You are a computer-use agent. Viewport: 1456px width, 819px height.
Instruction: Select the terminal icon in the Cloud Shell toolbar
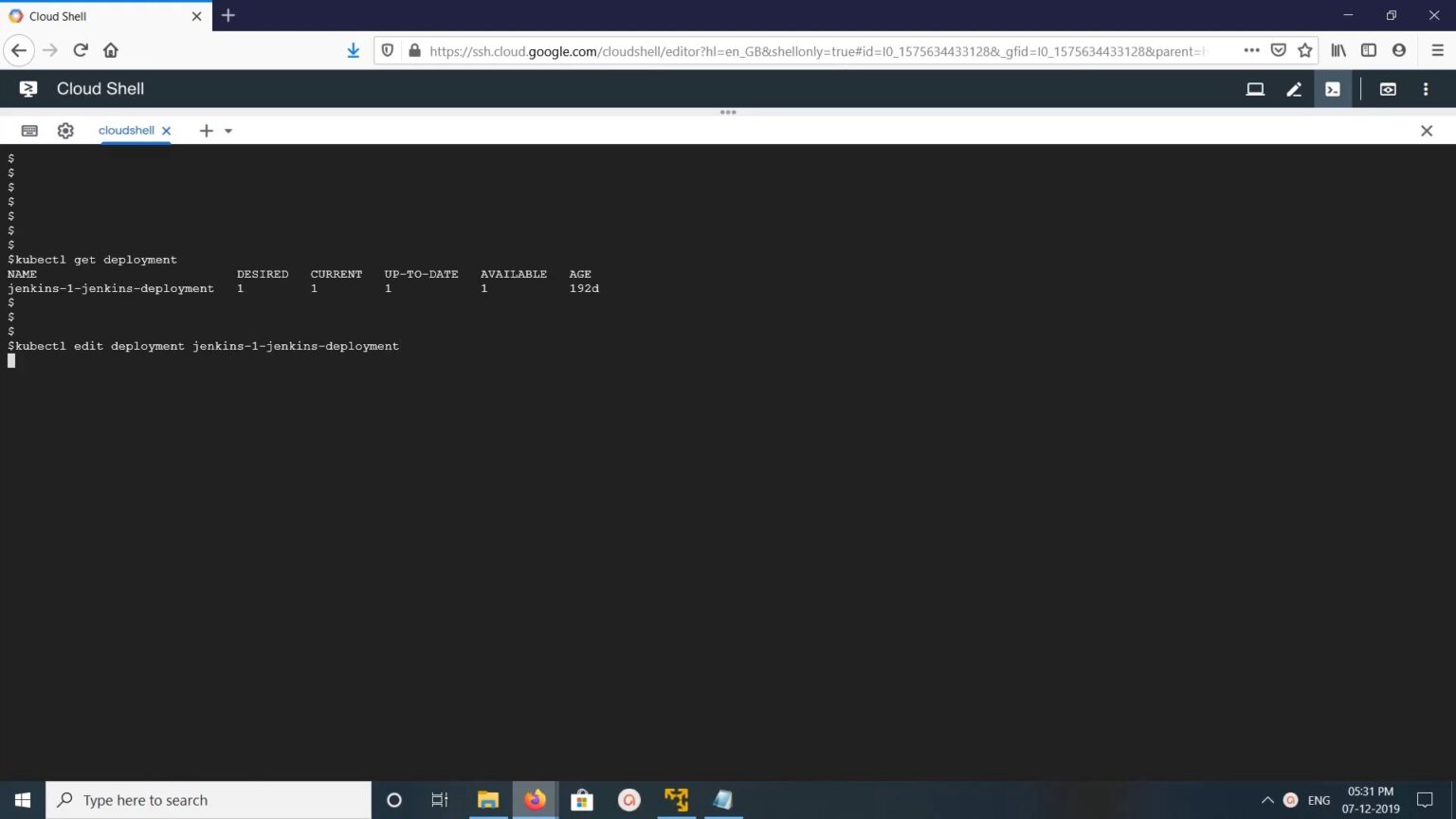pyautogui.click(x=1332, y=88)
